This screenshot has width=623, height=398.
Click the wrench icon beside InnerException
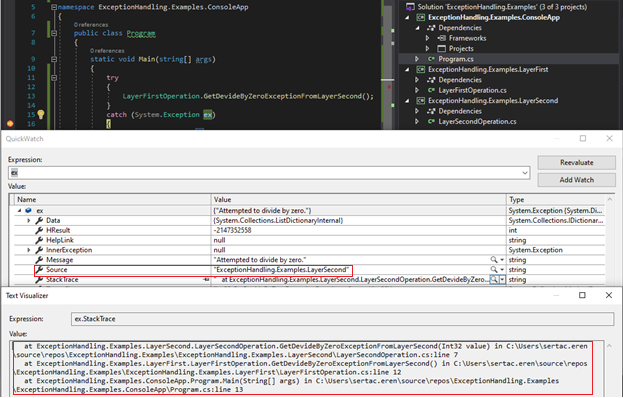[x=39, y=250]
